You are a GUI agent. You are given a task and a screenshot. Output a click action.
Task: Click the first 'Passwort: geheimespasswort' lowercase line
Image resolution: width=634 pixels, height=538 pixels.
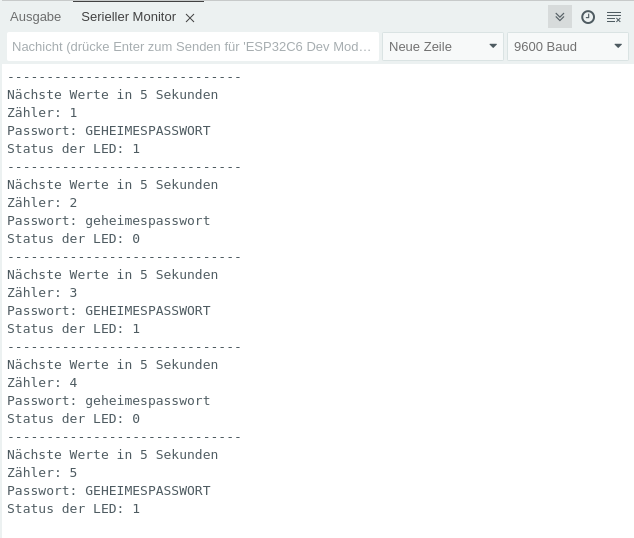pos(108,221)
